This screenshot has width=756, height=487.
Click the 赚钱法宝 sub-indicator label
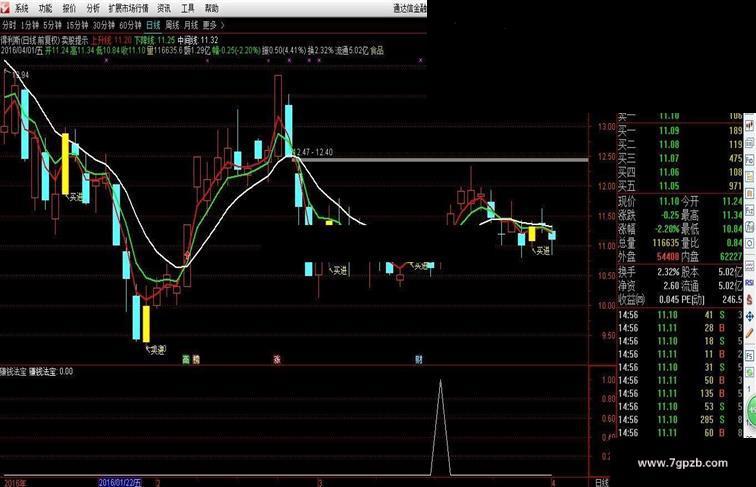pyautogui.click(x=14, y=372)
